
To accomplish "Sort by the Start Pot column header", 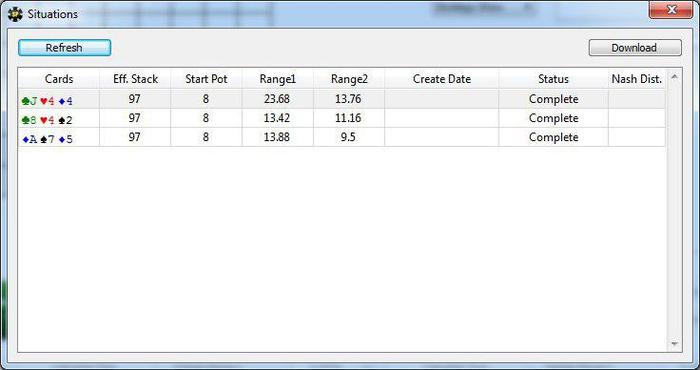I will [x=206, y=79].
